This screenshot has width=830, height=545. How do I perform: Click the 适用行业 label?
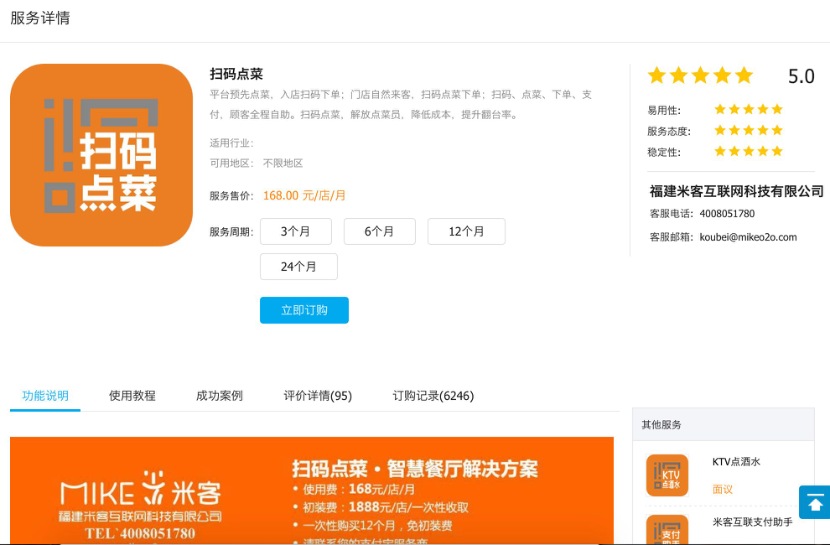click(x=232, y=143)
